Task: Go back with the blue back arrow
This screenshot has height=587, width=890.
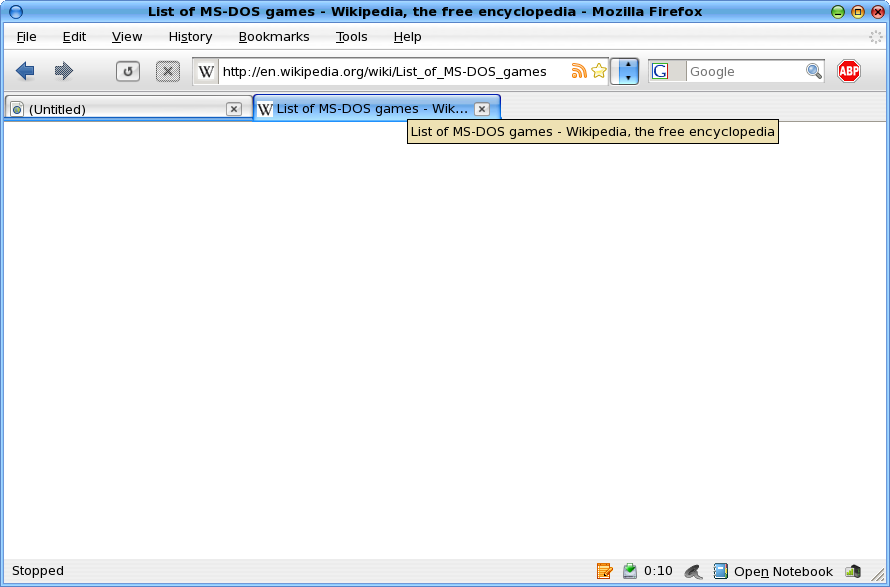Action: pyautogui.click(x=25, y=71)
